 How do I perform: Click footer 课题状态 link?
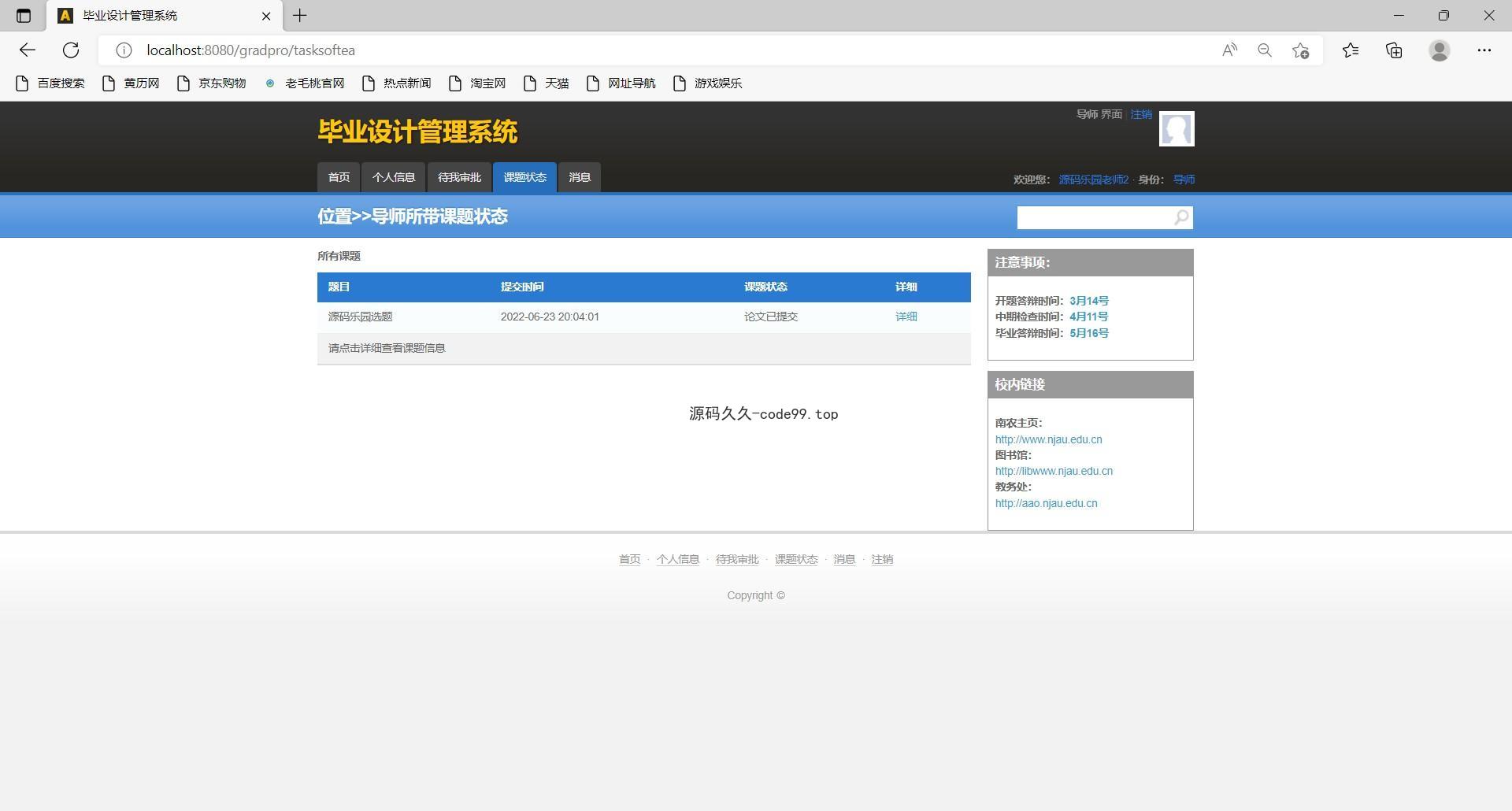pyautogui.click(x=796, y=559)
